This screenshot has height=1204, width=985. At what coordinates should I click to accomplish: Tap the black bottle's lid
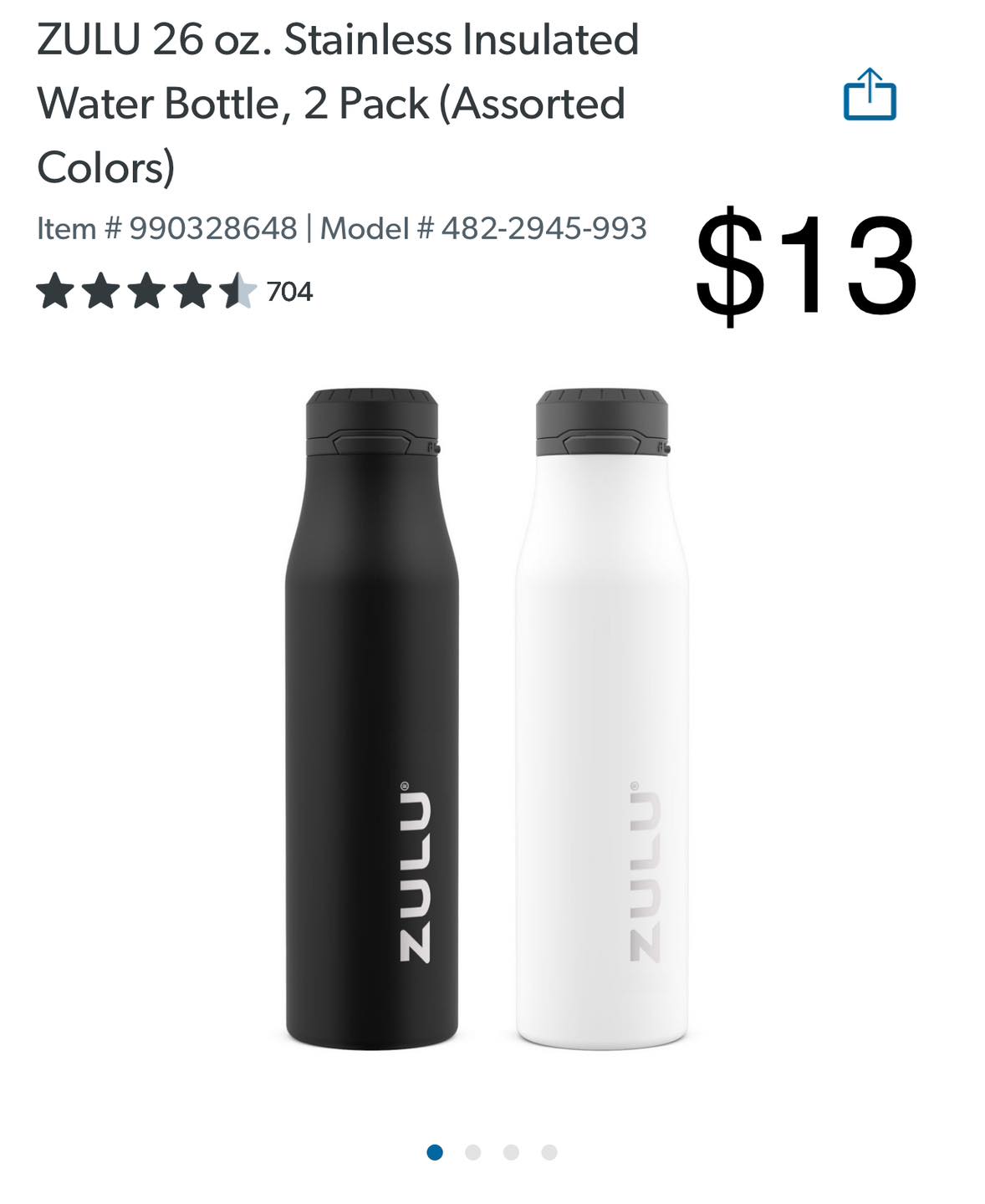pyautogui.click(x=372, y=422)
